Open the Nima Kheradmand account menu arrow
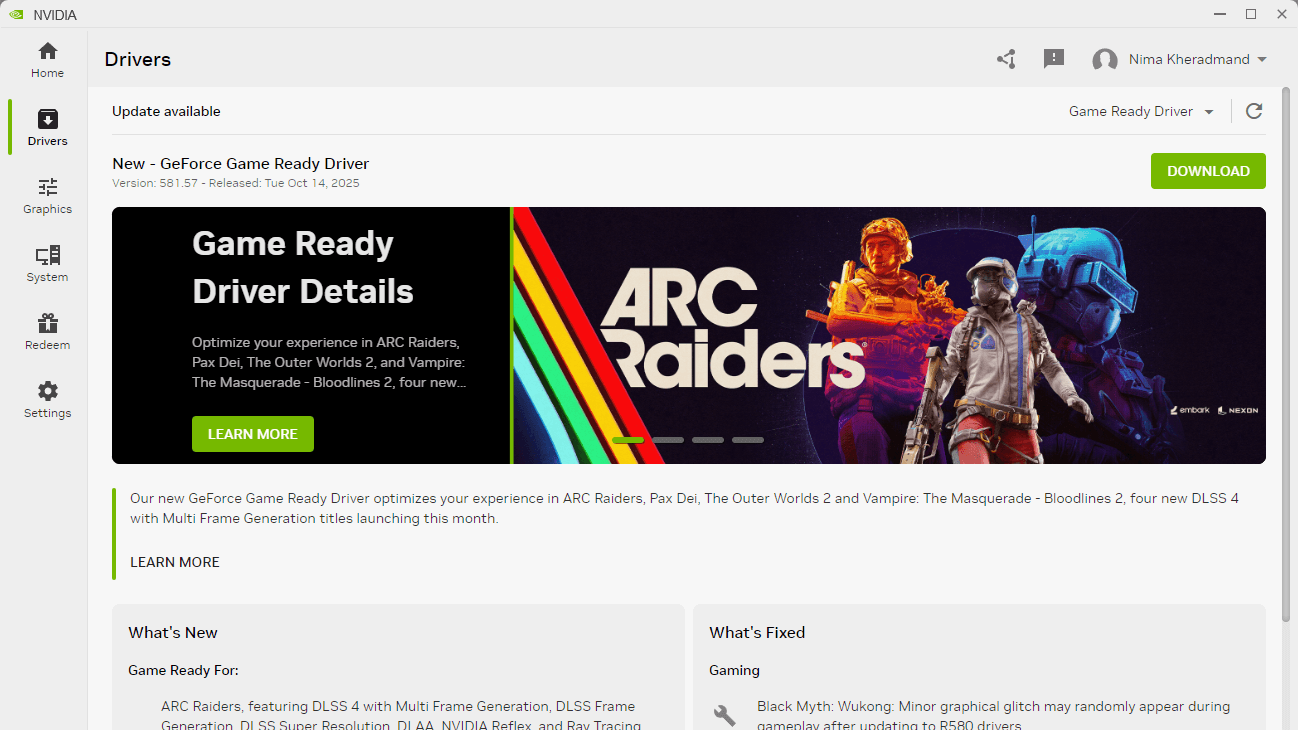Image resolution: width=1298 pixels, height=730 pixels. point(1262,60)
